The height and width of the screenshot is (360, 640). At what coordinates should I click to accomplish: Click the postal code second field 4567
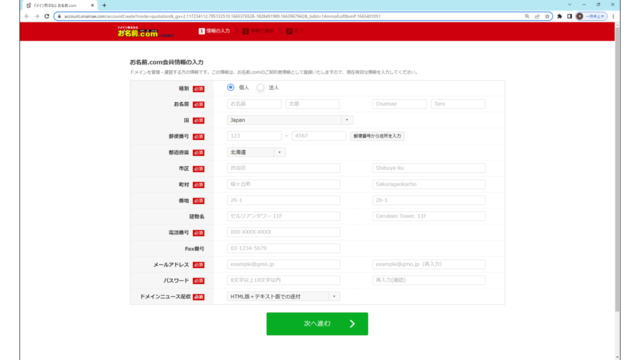point(319,136)
